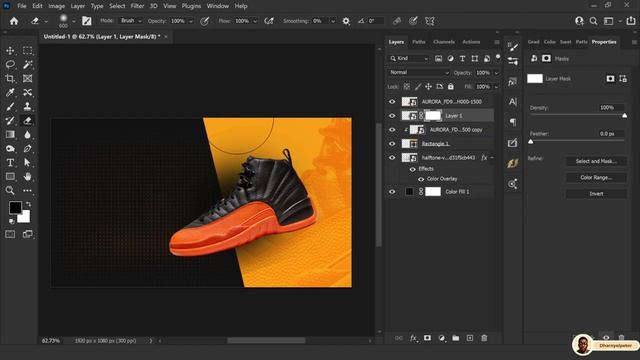Open Smoothing percentage dropdown arrow
This screenshot has width=640, height=360.
point(333,21)
